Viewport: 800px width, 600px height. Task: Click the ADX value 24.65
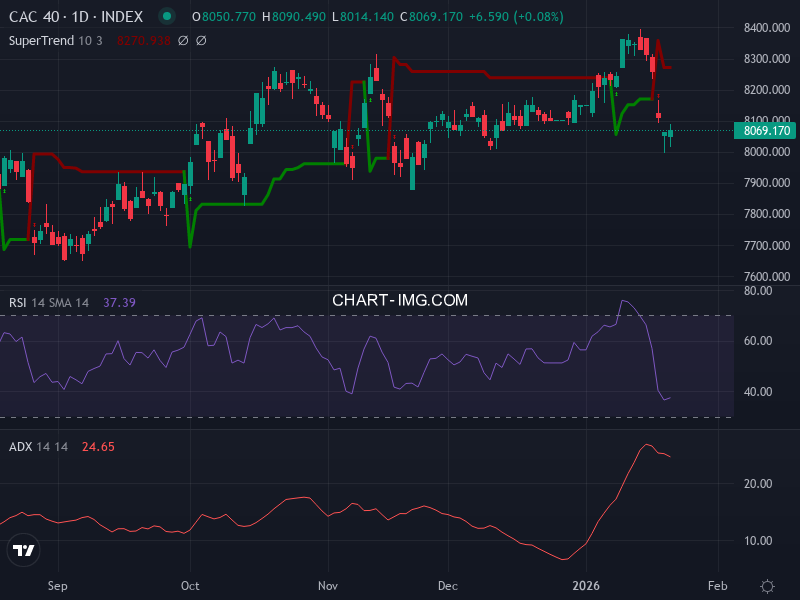(x=96, y=446)
